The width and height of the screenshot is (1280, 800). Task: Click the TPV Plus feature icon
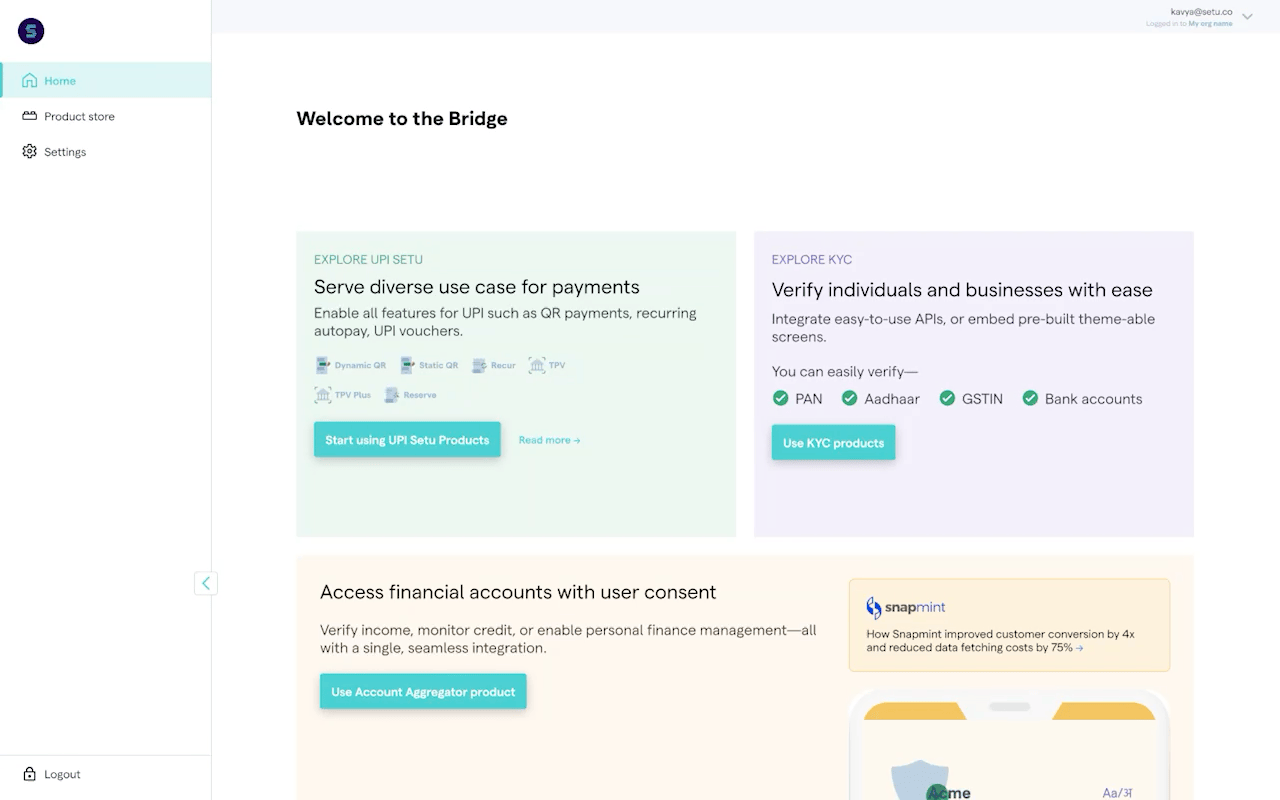coord(323,395)
